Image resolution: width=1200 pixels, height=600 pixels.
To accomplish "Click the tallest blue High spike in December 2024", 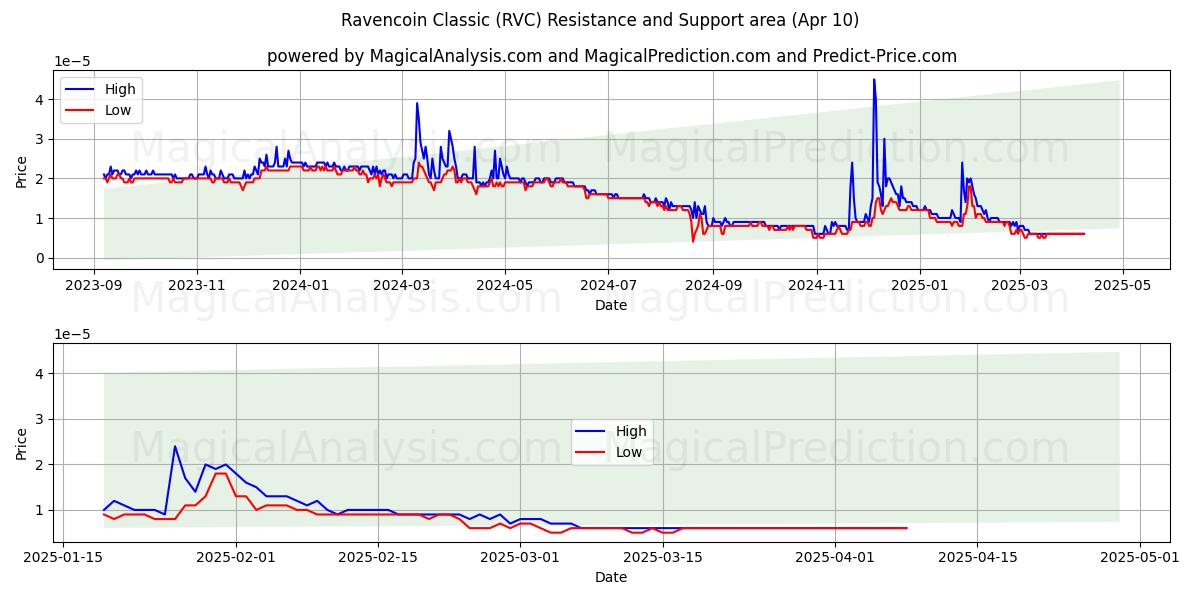I will (874, 80).
